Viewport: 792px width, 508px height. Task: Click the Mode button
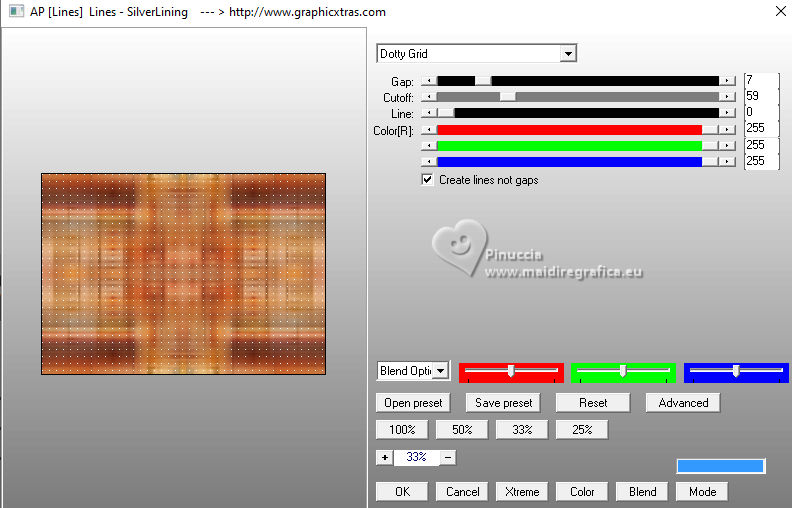(x=702, y=492)
